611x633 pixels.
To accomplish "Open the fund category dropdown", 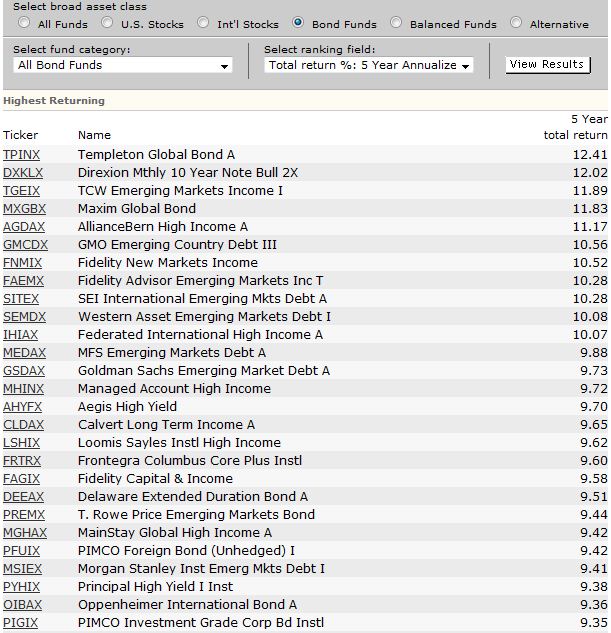I will tap(123, 65).
